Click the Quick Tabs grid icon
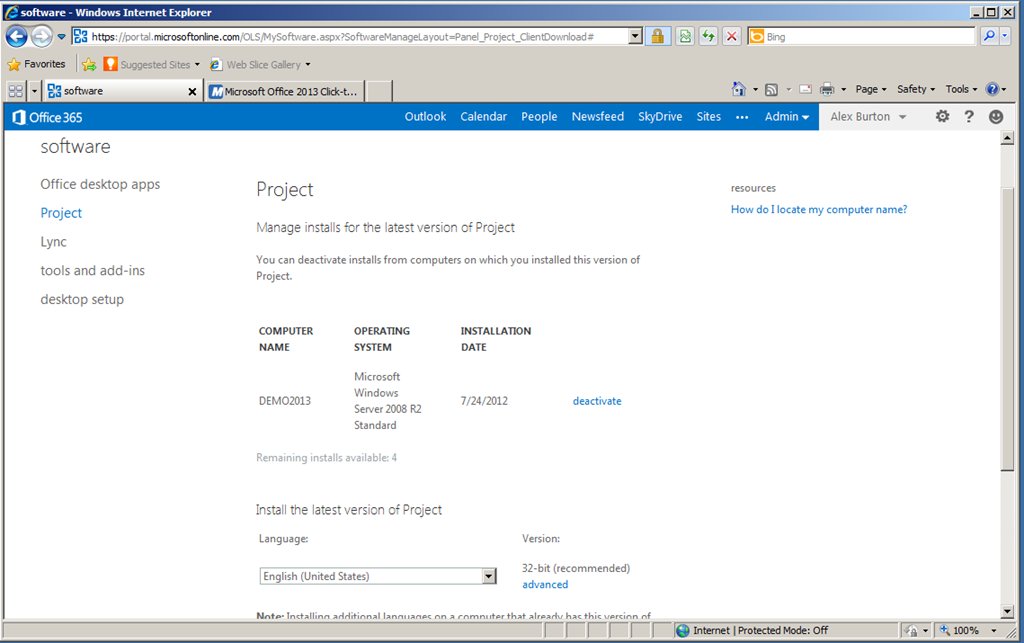 [16, 91]
